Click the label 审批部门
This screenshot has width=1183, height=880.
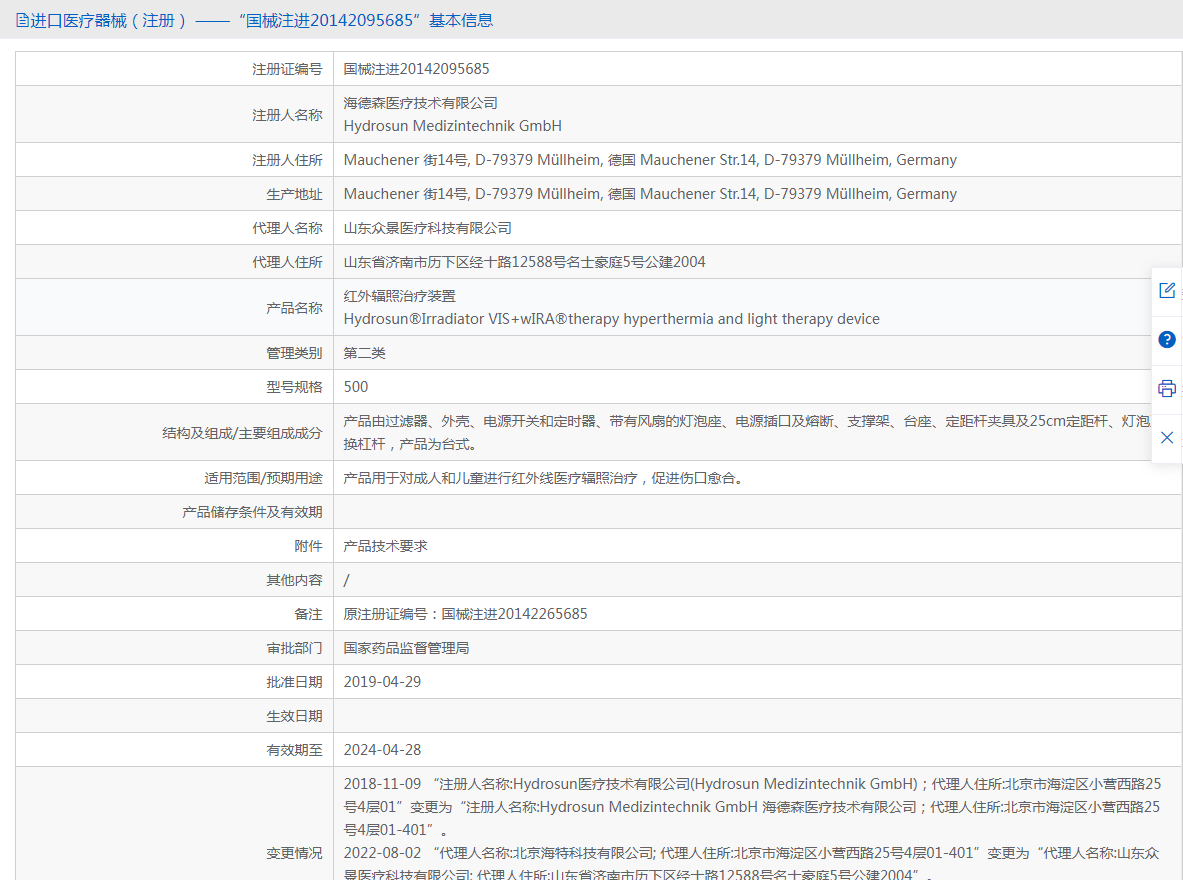tap(294, 648)
